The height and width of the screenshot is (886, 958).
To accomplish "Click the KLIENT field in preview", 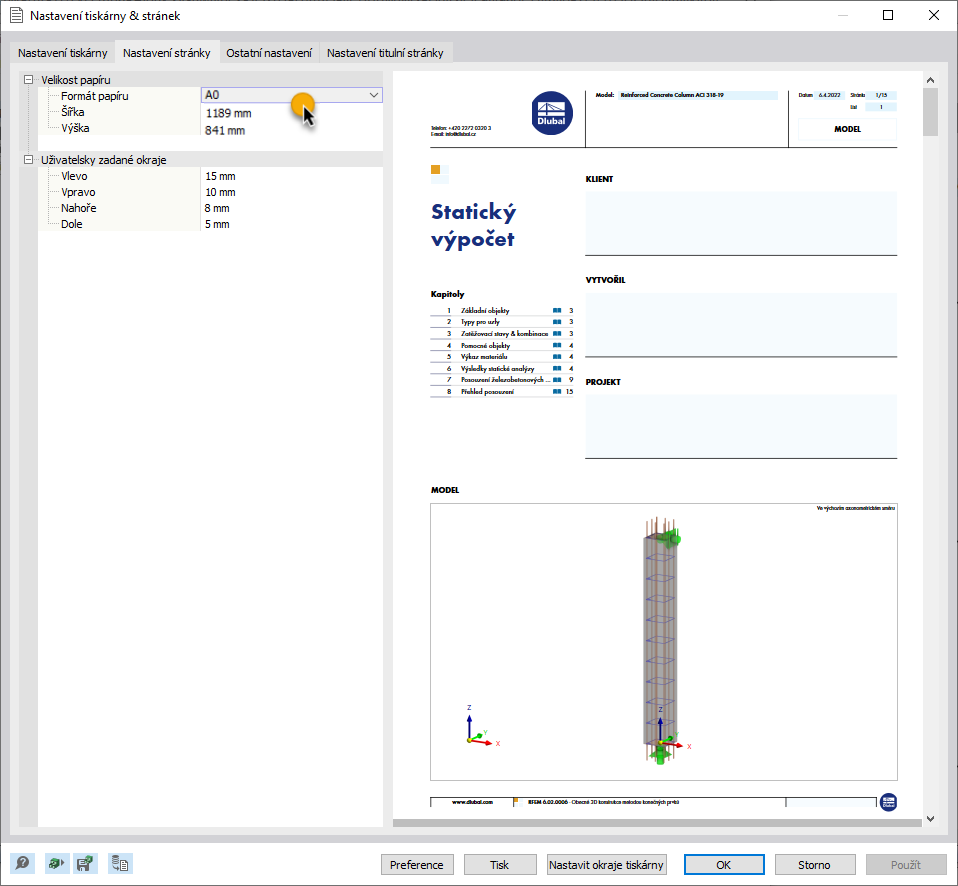I will point(741,223).
